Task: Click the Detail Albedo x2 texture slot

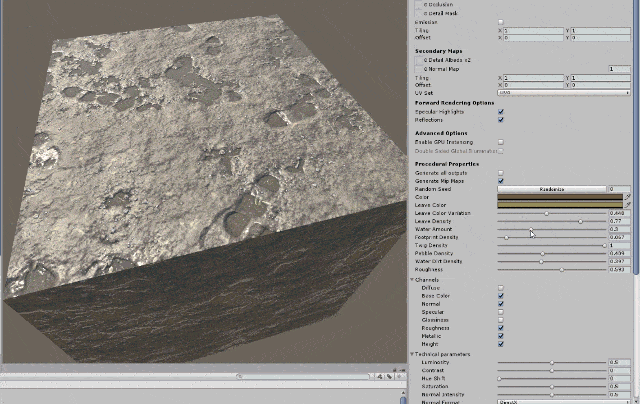Action: point(420,60)
